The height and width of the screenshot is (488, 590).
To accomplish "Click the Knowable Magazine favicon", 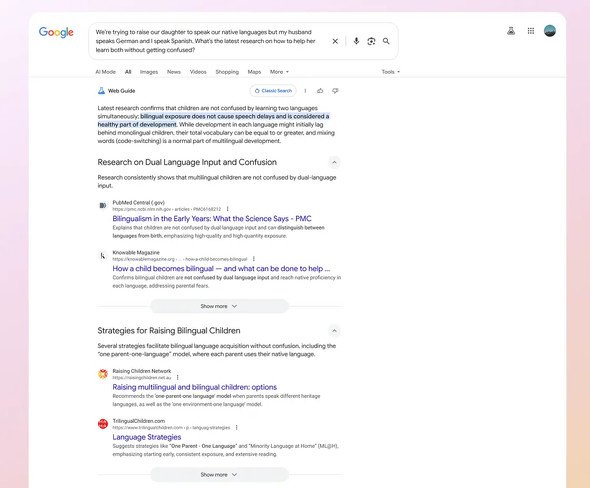I will (x=103, y=255).
